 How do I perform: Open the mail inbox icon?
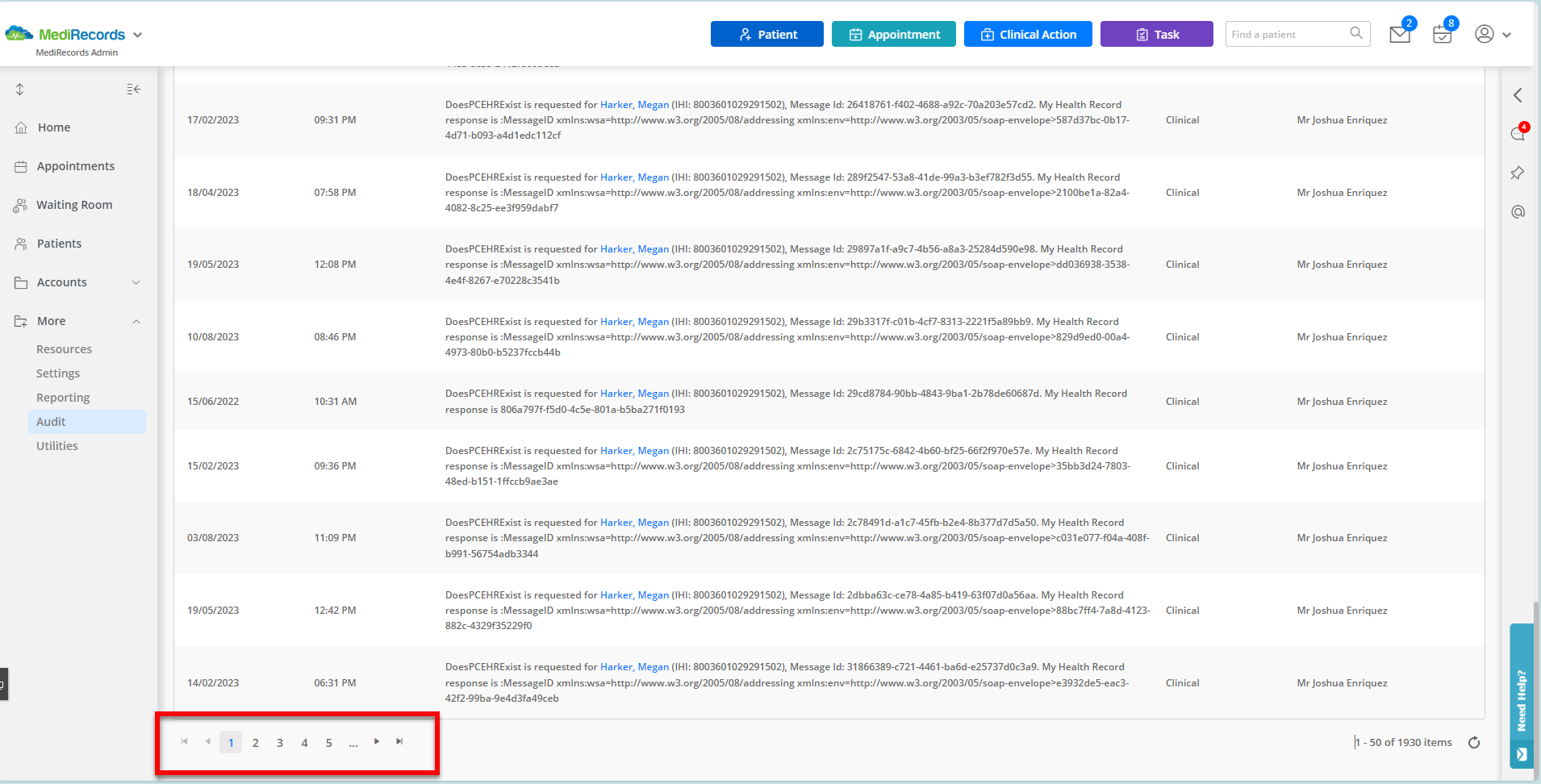click(x=1400, y=35)
